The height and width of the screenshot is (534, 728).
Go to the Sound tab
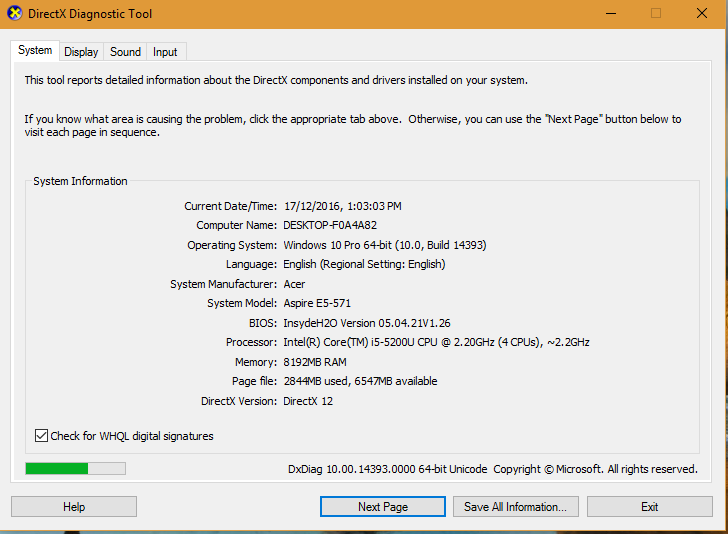click(x=125, y=52)
